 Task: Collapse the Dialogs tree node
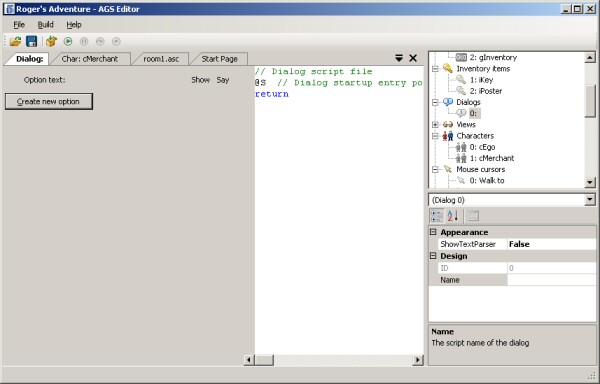pos(435,103)
